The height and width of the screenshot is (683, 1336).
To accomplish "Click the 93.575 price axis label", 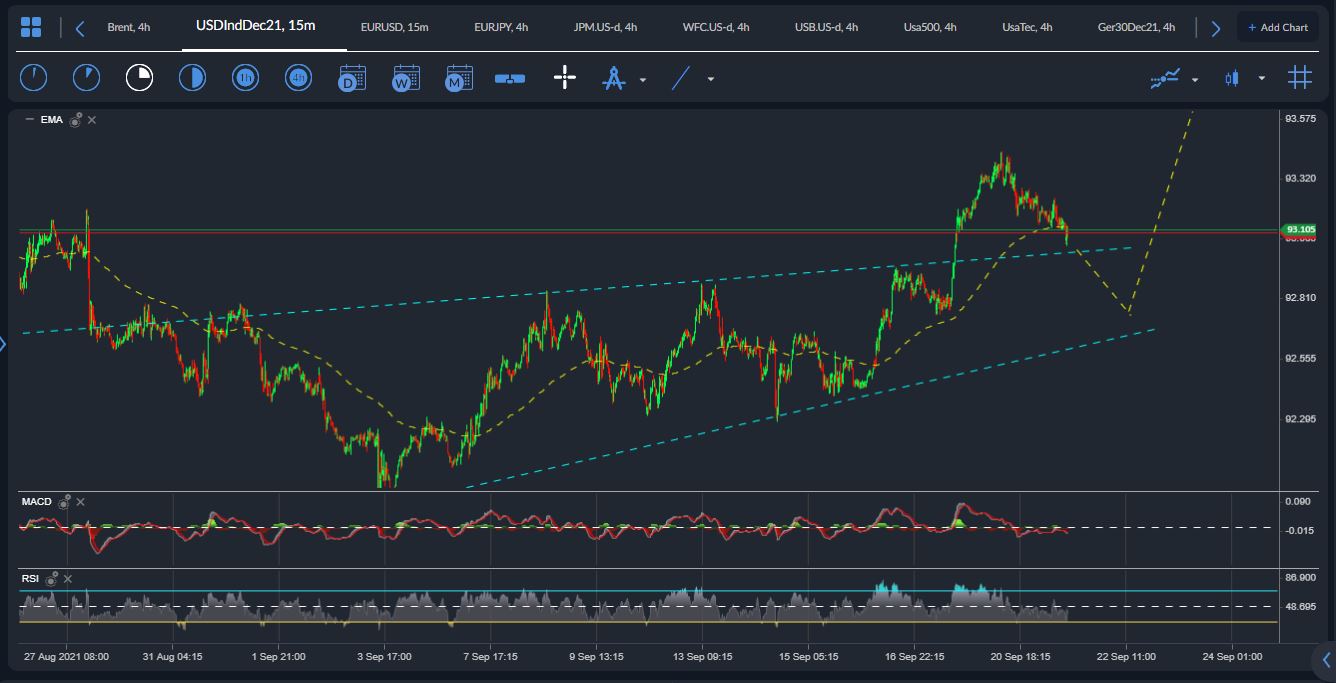I will click(1300, 119).
